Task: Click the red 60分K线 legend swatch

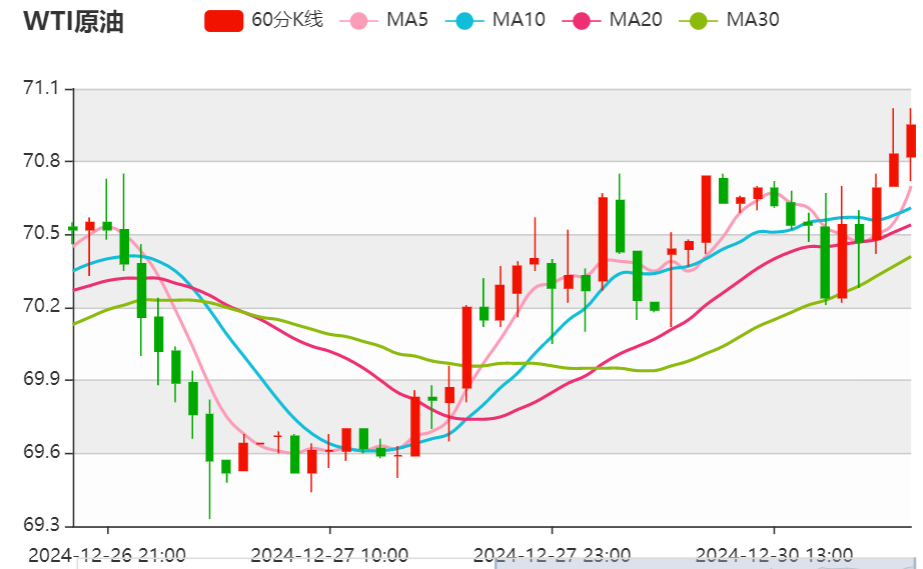Action: pyautogui.click(x=223, y=20)
